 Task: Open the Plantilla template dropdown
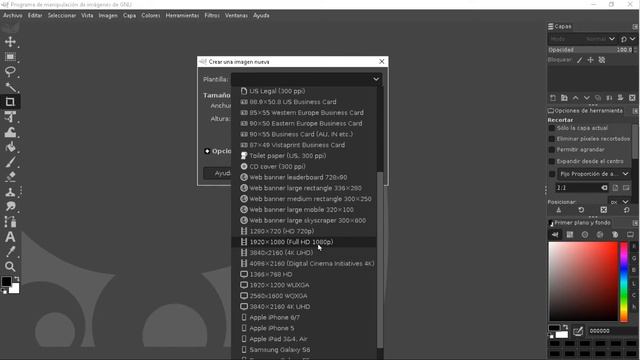tap(307, 79)
